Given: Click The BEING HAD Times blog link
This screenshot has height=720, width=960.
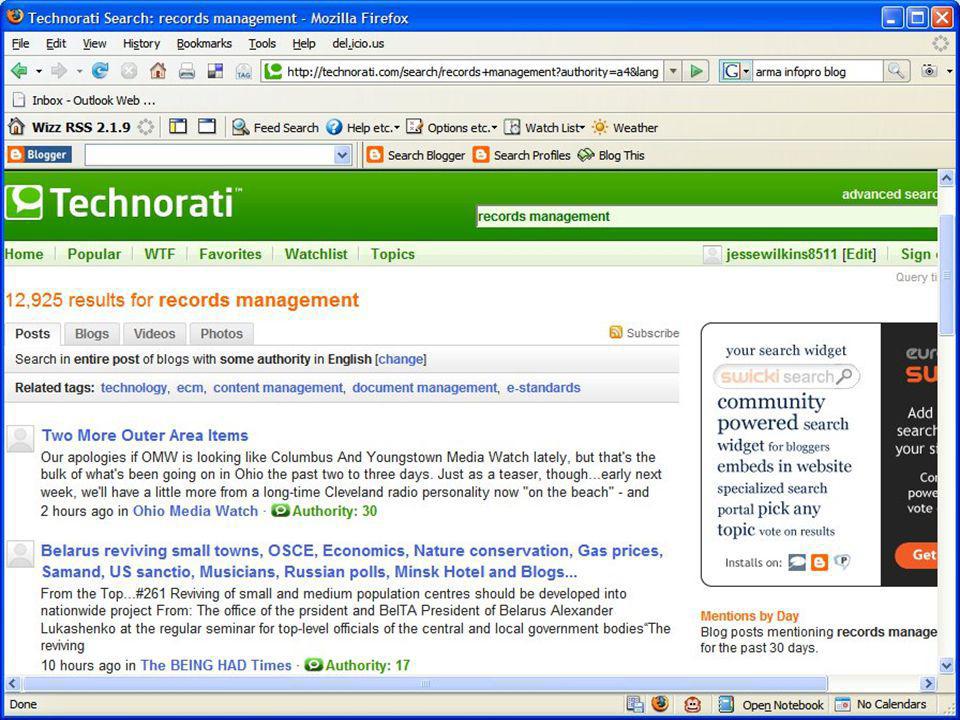Looking at the screenshot, I should pos(216,665).
